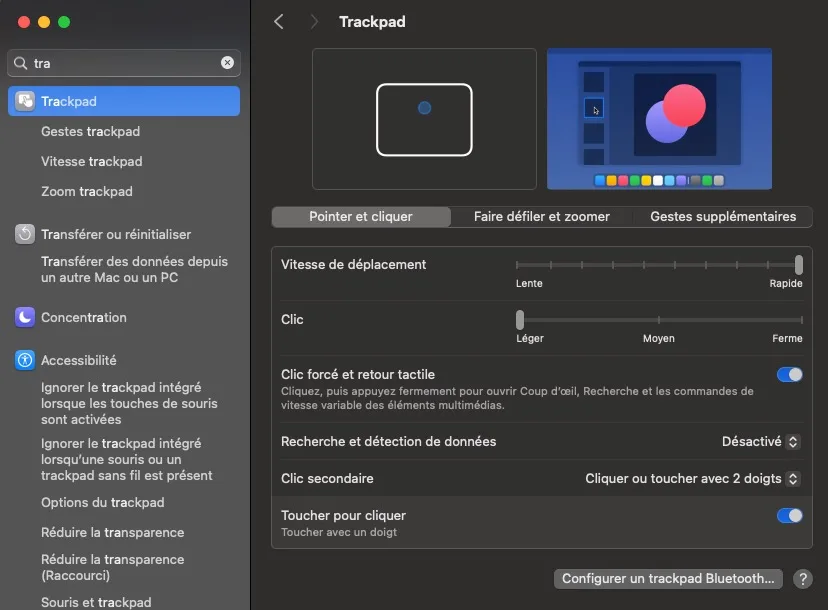Click the Transférer ou réinitialiser icon
This screenshot has width=828, height=610.
coord(25,234)
